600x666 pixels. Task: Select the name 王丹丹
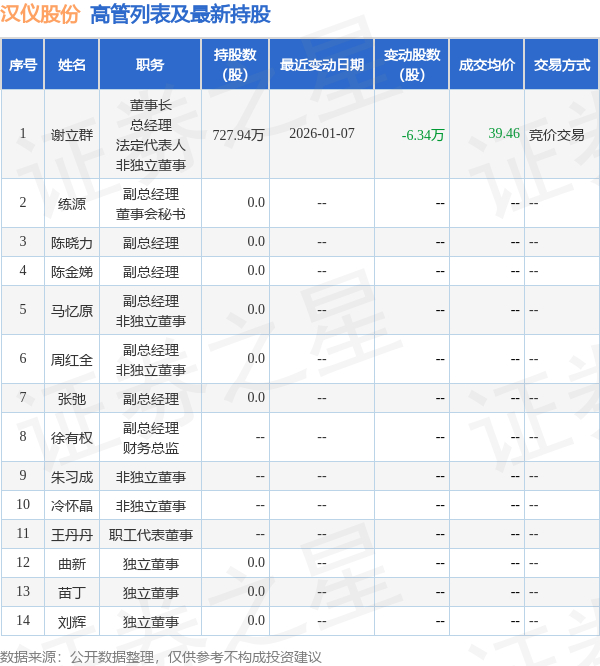tap(72, 534)
